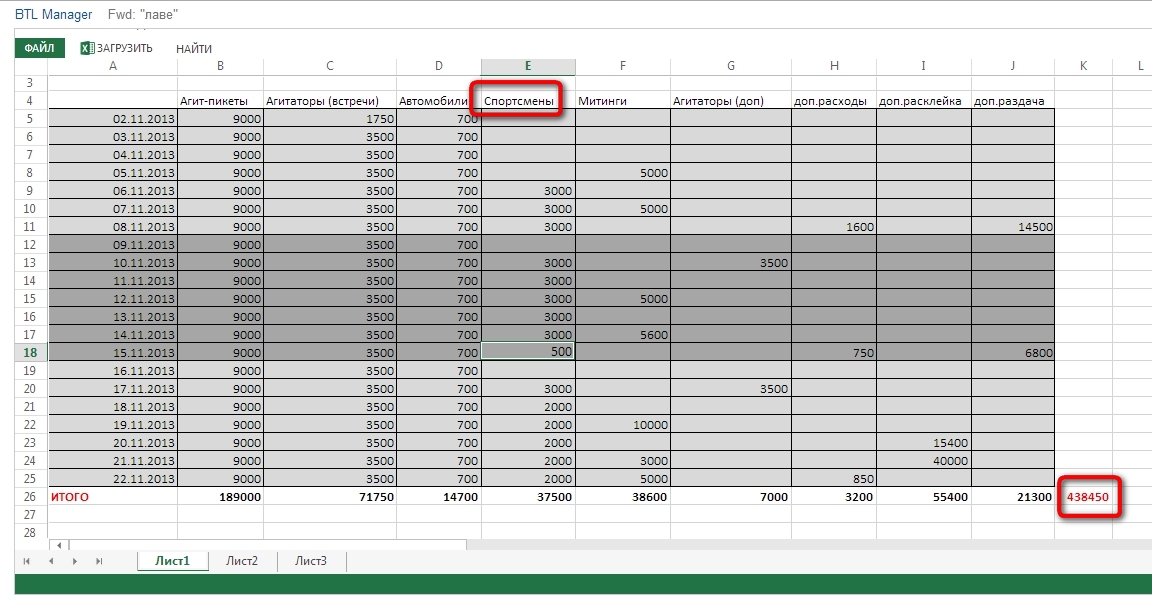Image resolution: width=1152 pixels, height=600 pixels.
Task: Select column E header
Action: point(528,66)
